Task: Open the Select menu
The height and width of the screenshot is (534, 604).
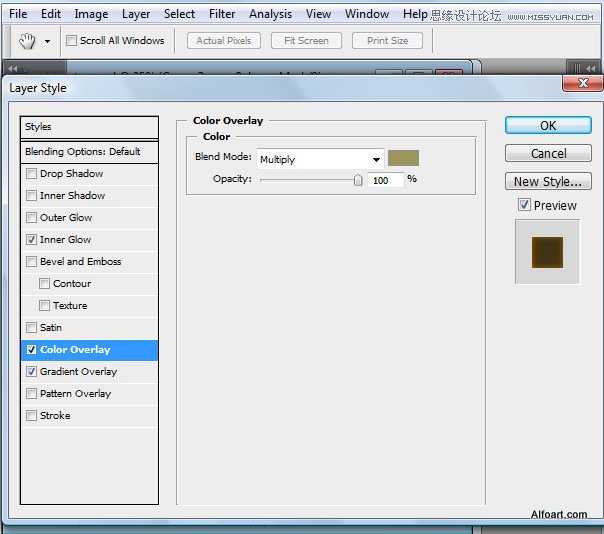Action: tap(180, 14)
